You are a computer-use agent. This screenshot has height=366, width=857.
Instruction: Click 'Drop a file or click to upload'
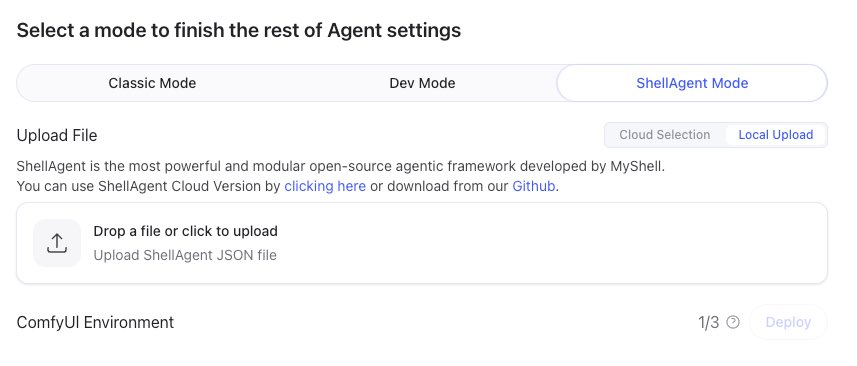[185, 231]
